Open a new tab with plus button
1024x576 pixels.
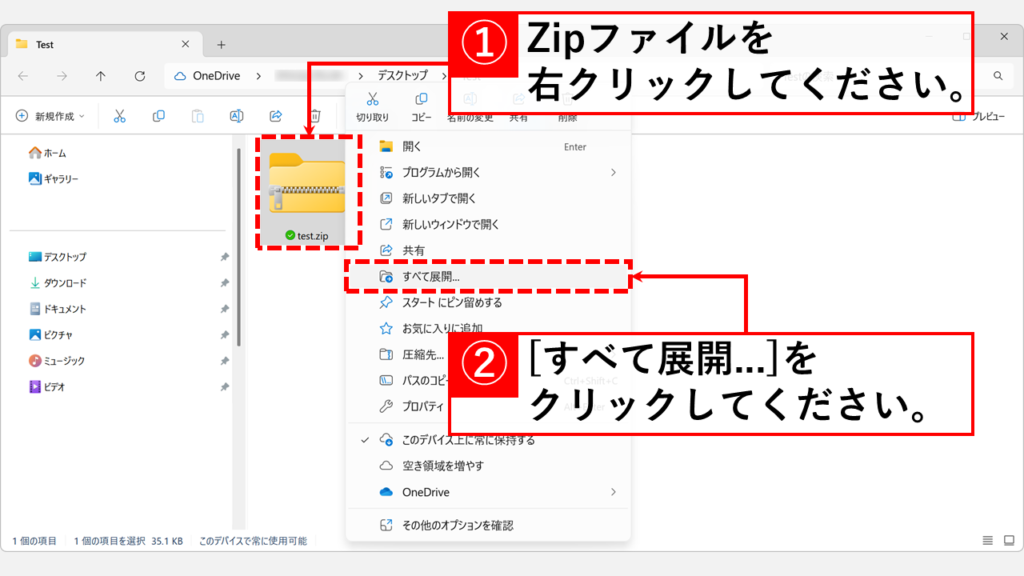(x=221, y=44)
